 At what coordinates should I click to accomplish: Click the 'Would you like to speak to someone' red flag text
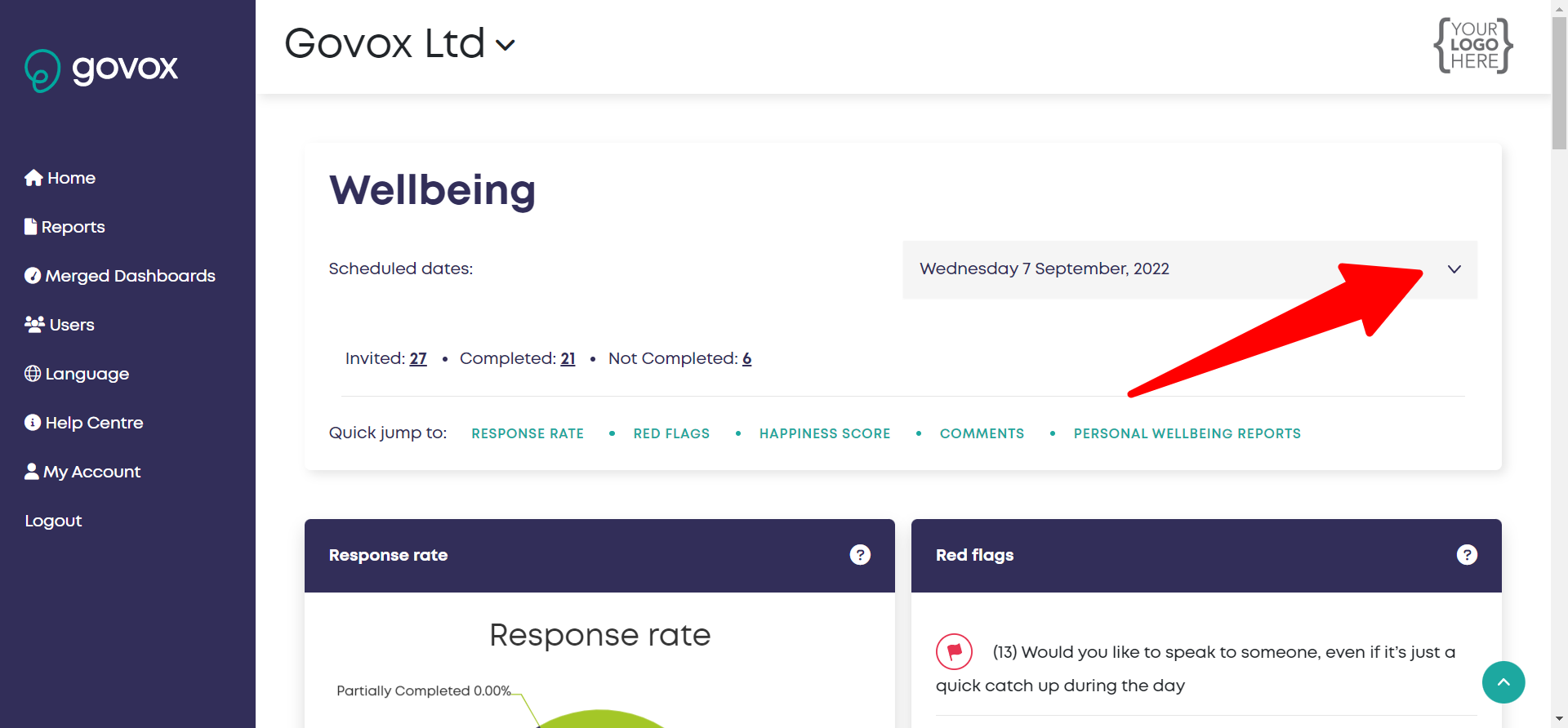point(1196,668)
